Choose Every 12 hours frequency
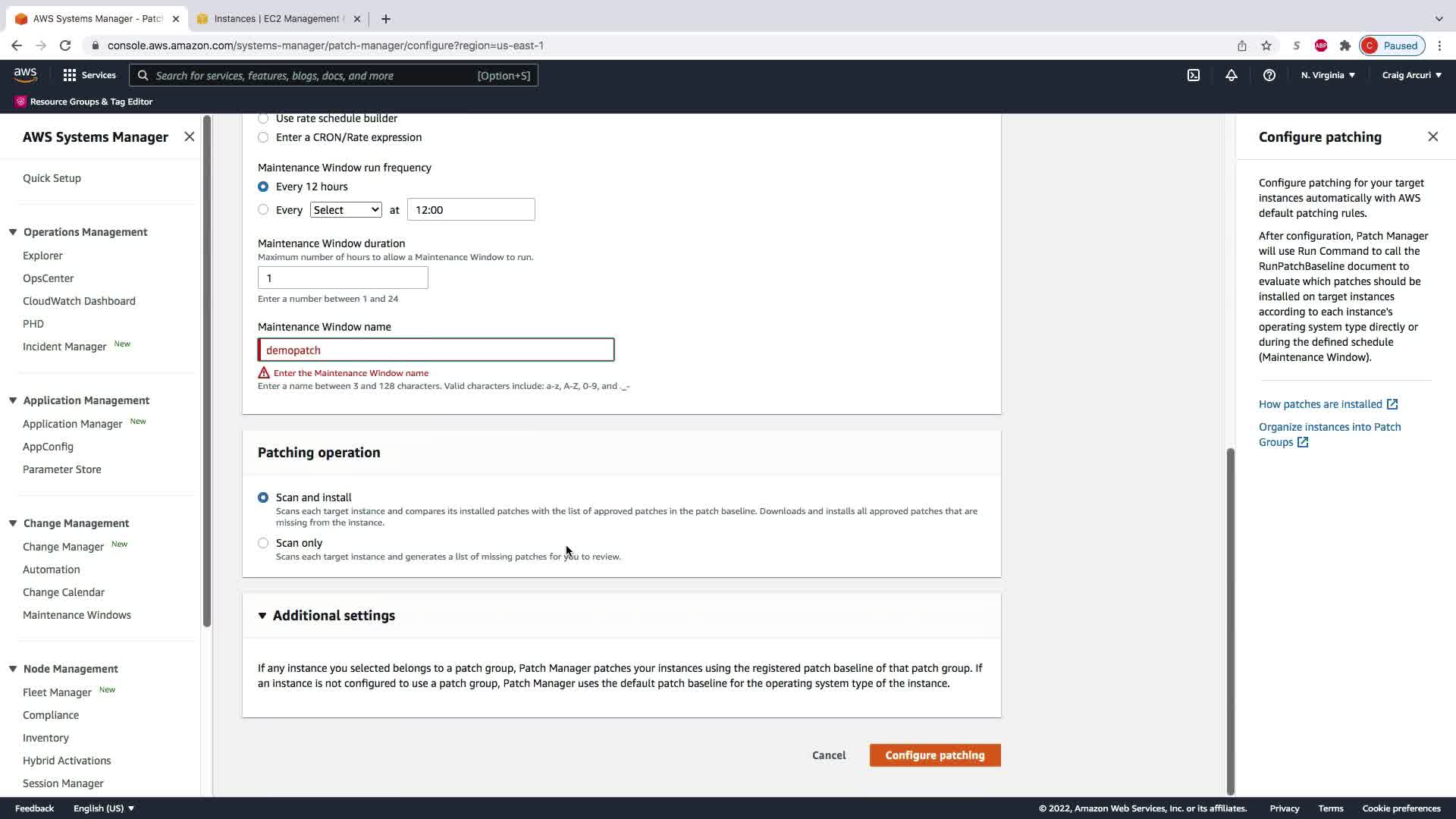 point(263,187)
